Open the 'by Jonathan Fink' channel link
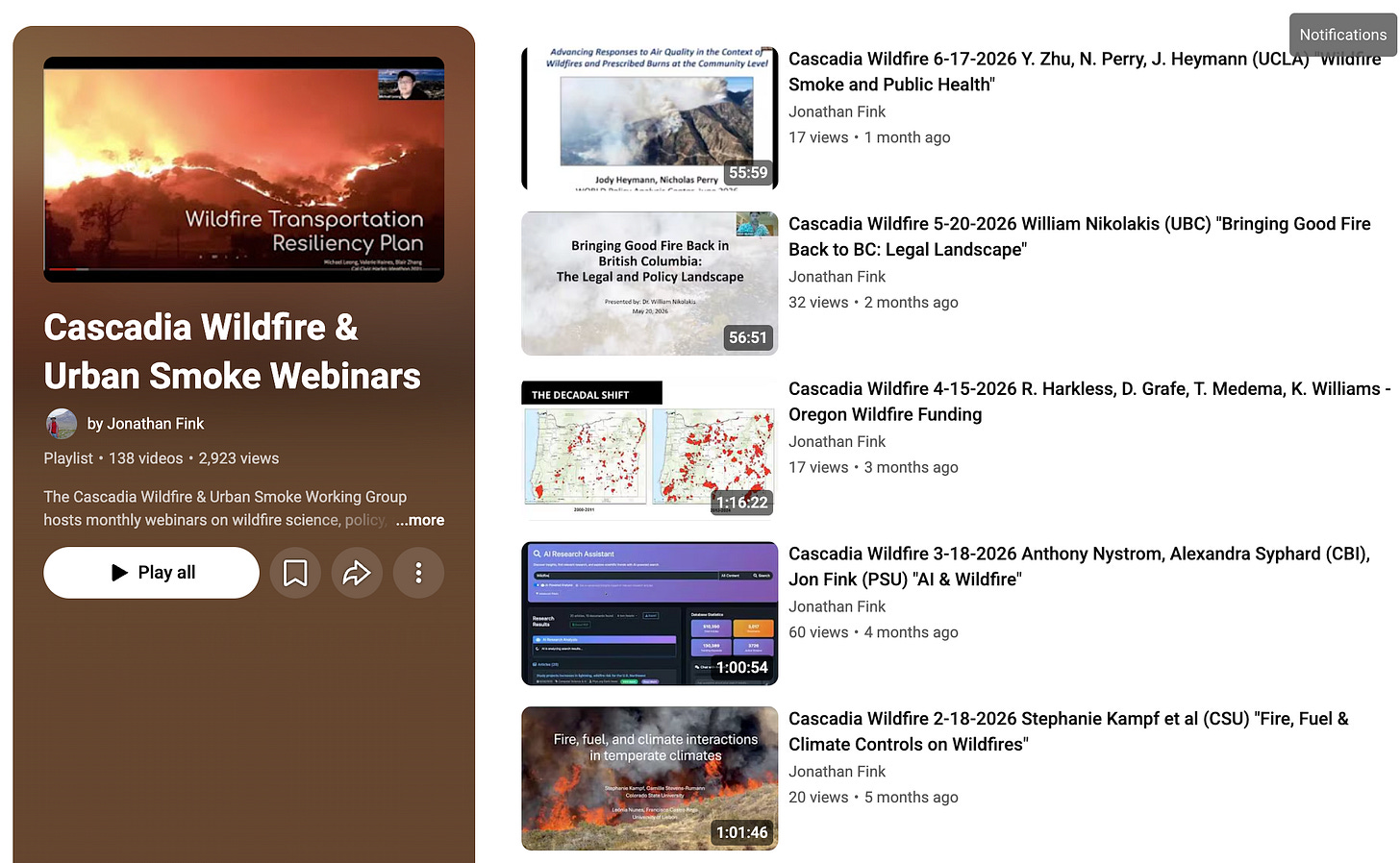This screenshot has height=863, width=1400. [145, 424]
